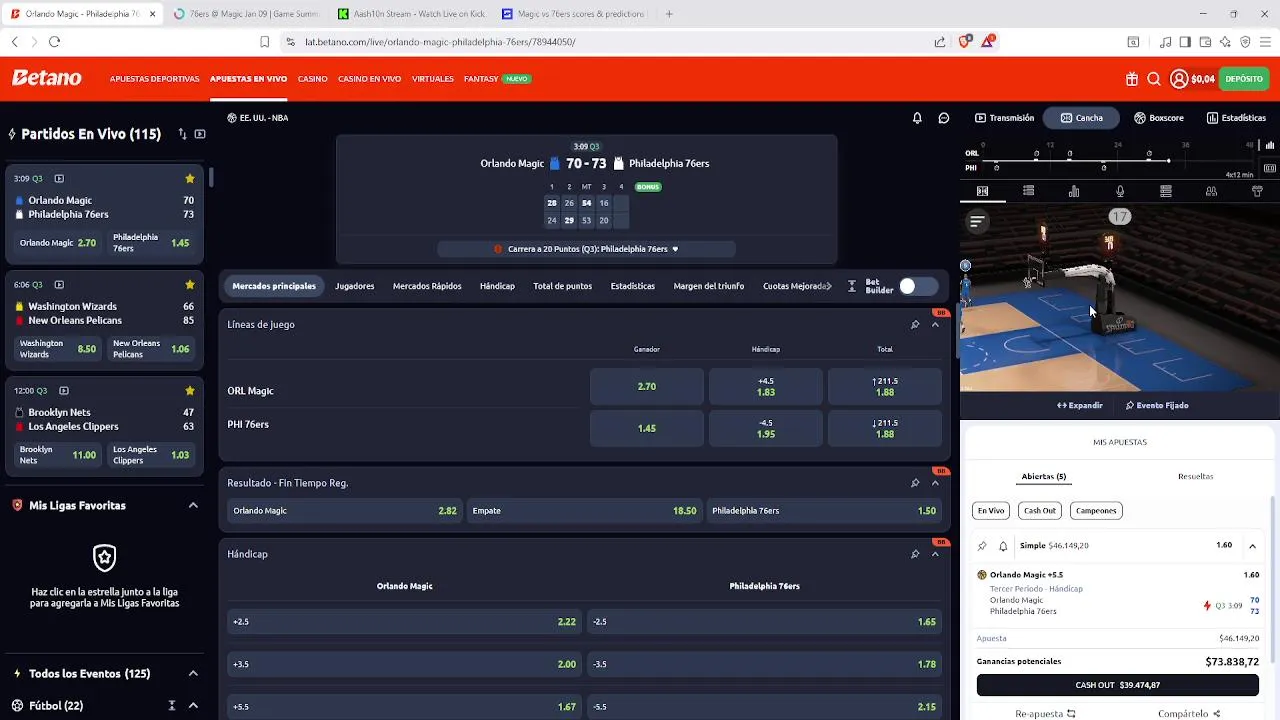Open the play-by-play list icon tab
Screen dimensions: 1280x720
click(1028, 191)
